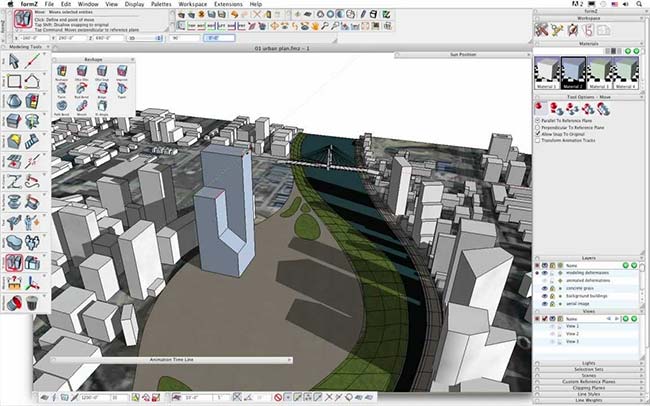Unlock the aerial image layer
Screen dimensions: 650x406
(x=553, y=304)
